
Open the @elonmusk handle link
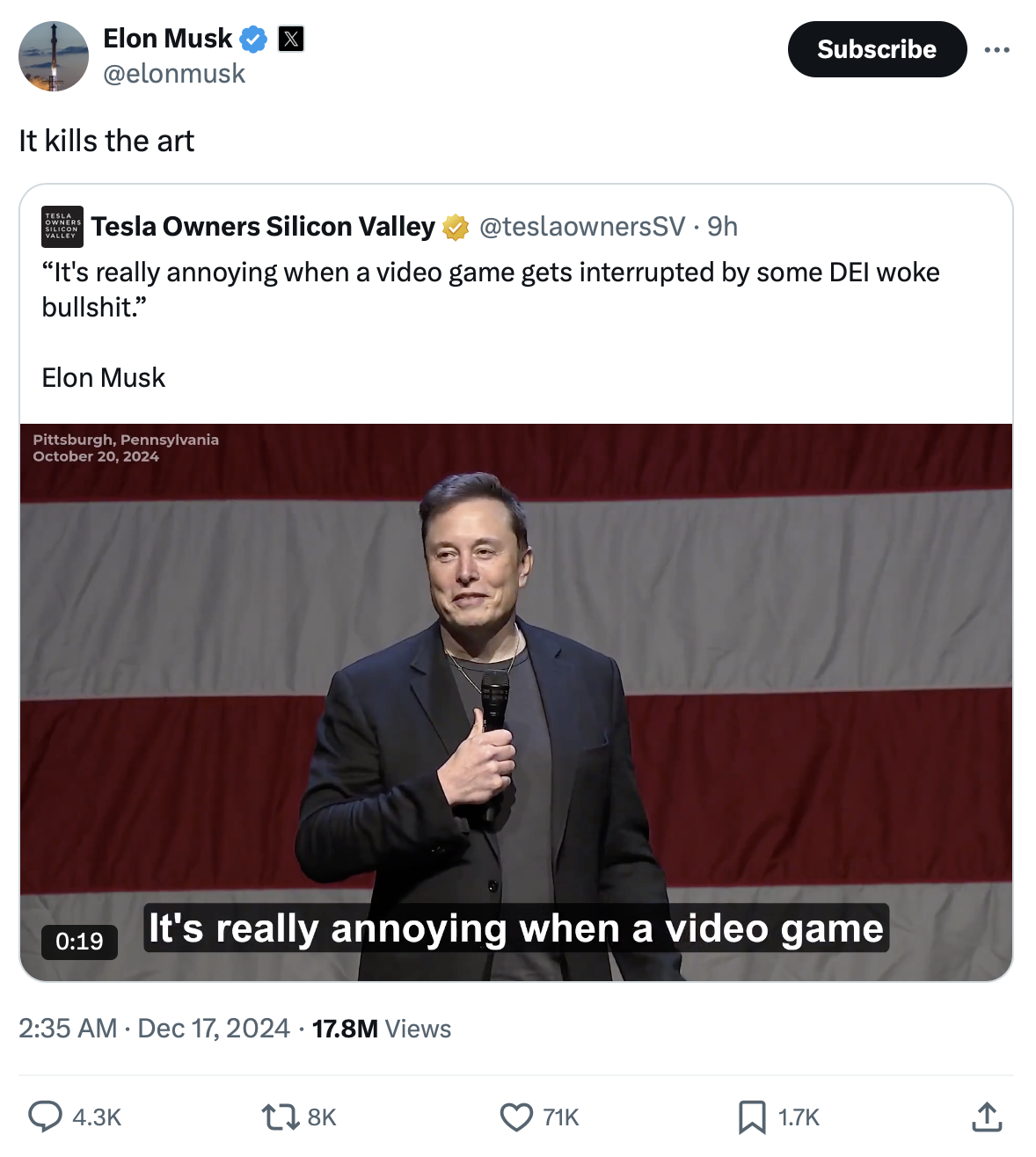pyautogui.click(x=174, y=74)
